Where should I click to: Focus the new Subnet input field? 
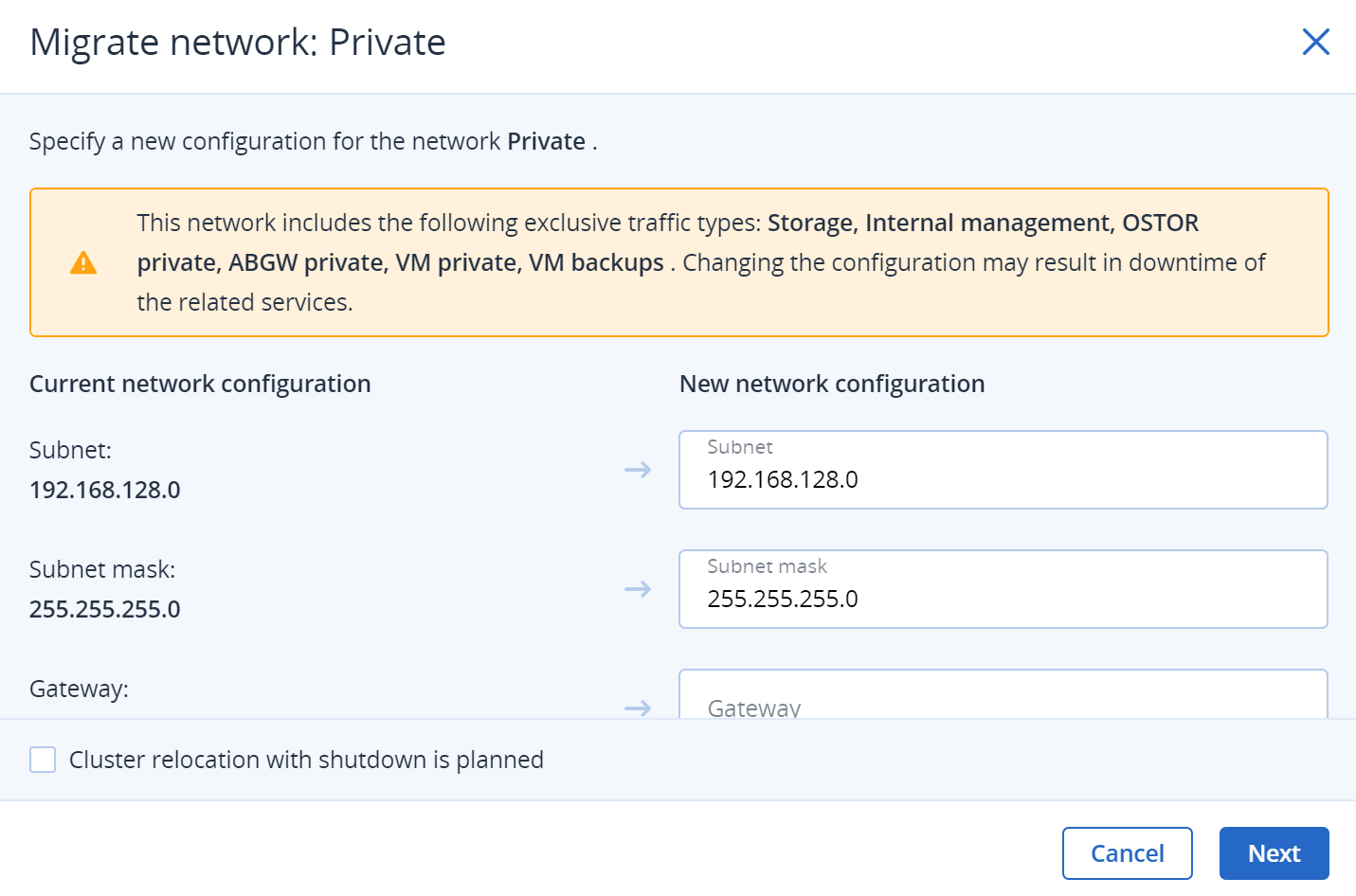(x=1003, y=478)
